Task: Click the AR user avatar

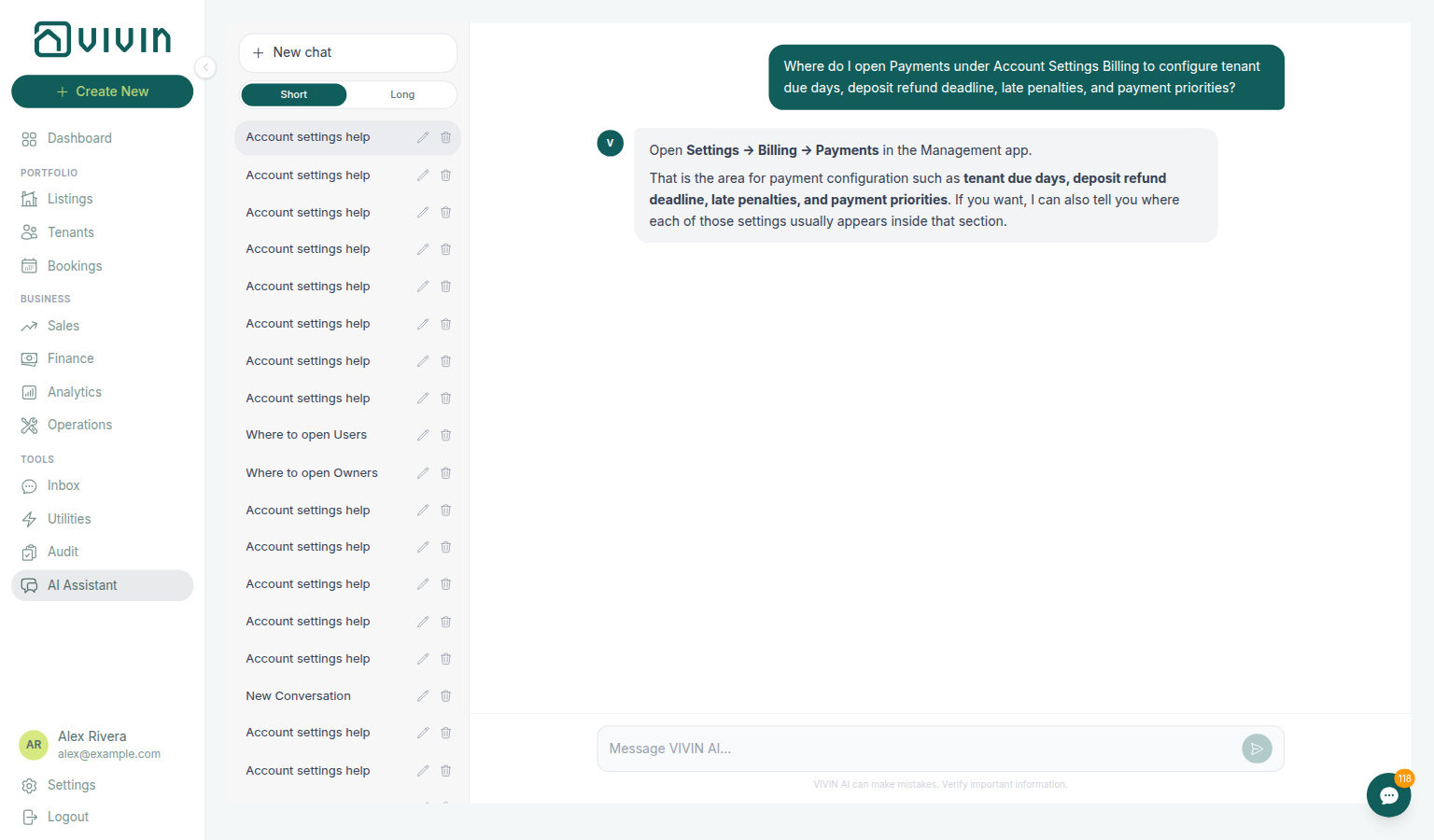Action: (x=34, y=745)
